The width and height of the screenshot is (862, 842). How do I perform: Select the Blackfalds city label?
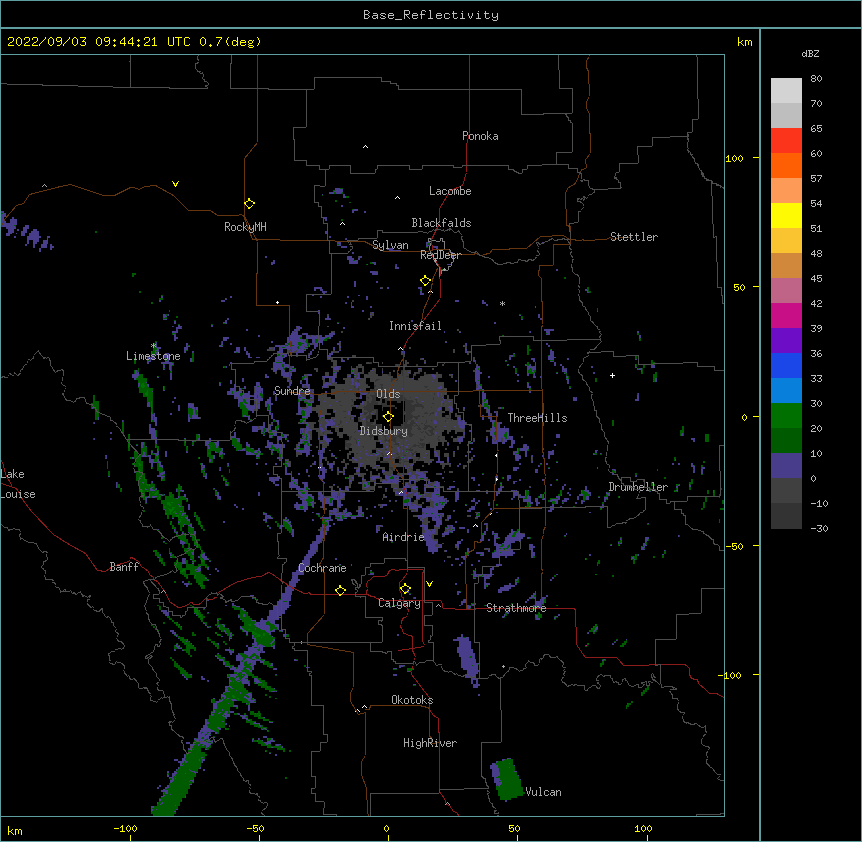[441, 223]
